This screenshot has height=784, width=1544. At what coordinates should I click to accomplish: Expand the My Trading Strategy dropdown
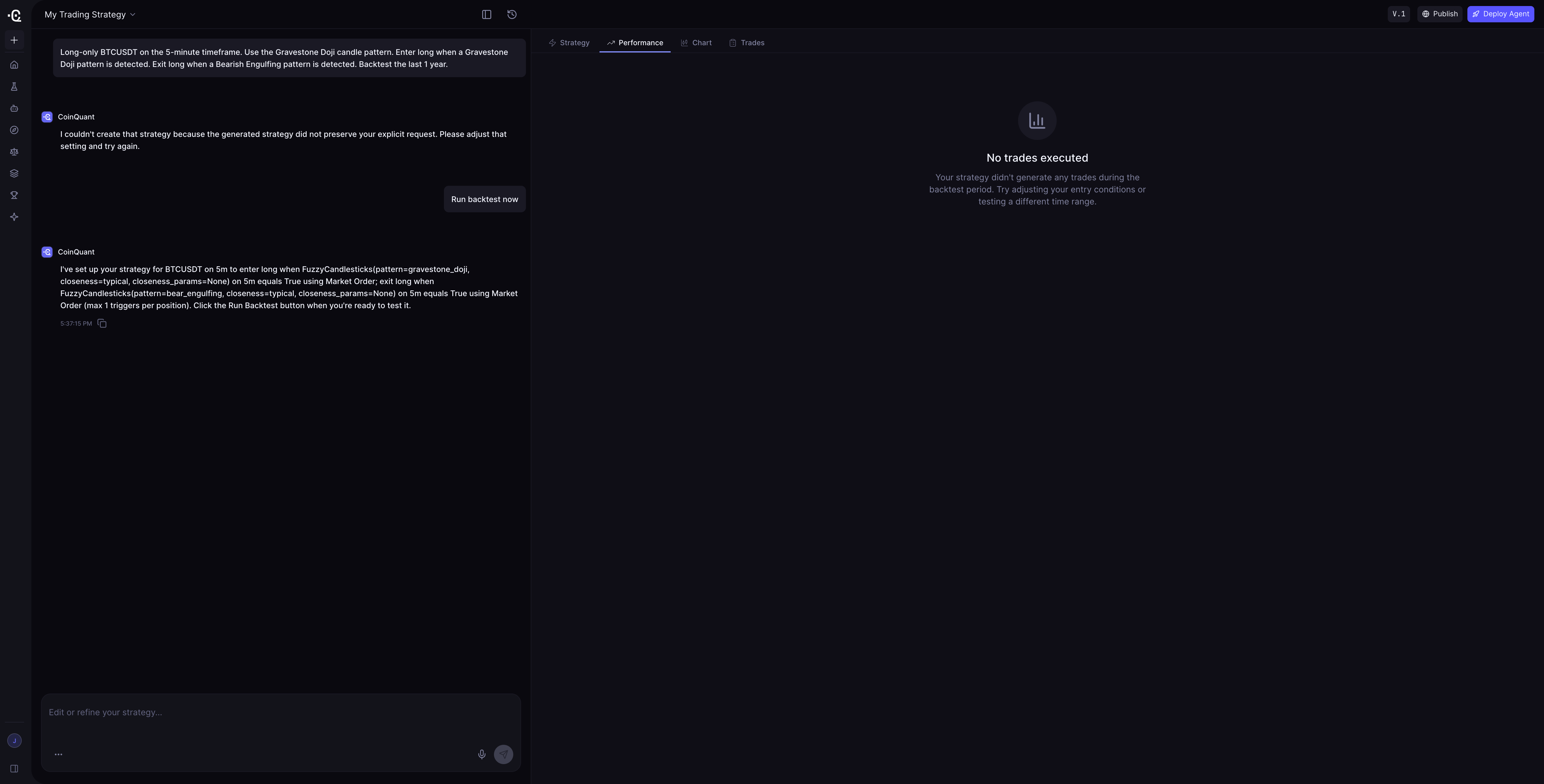[90, 14]
